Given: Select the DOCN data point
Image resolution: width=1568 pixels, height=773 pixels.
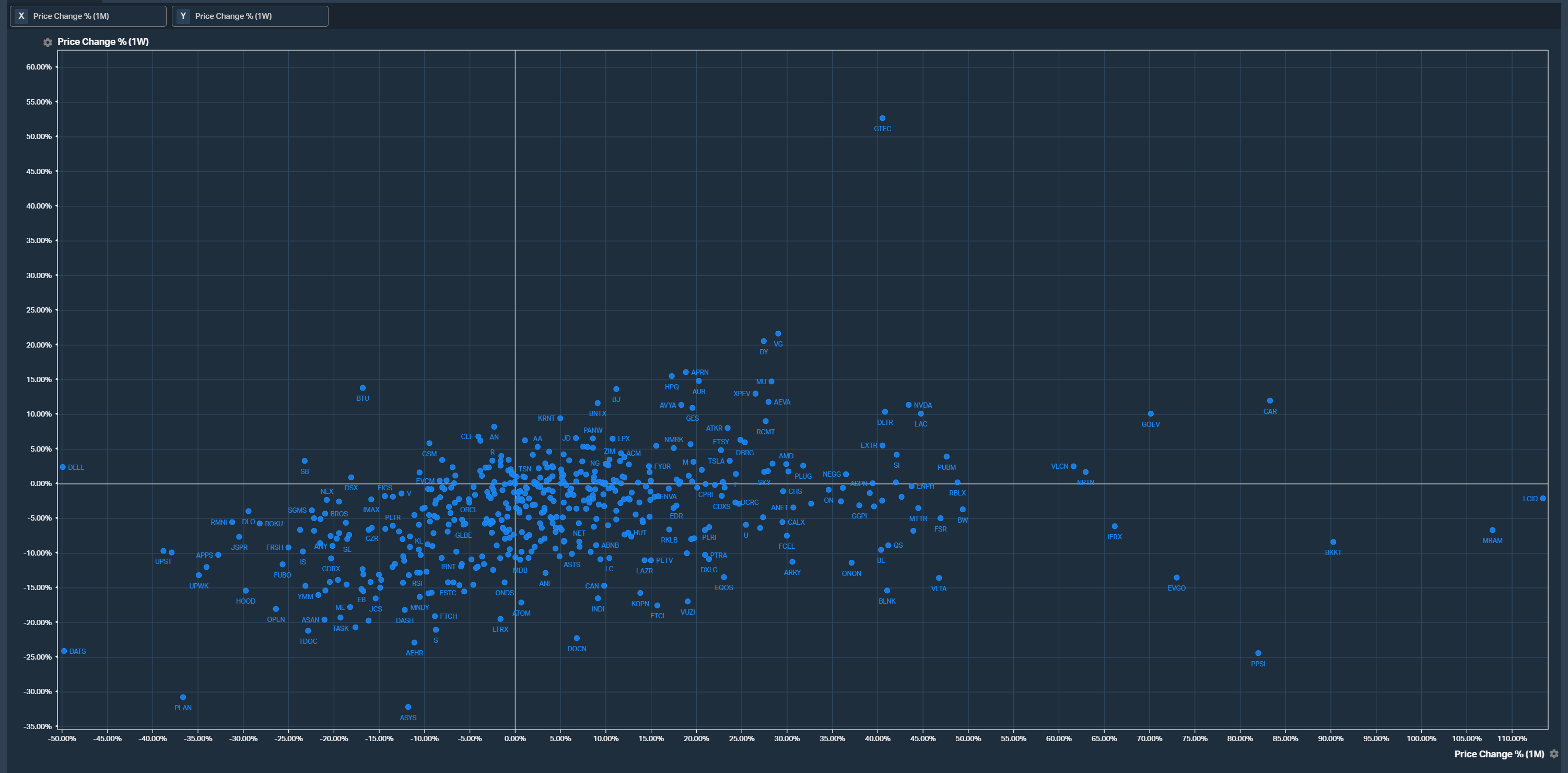Looking at the screenshot, I should pos(577,638).
